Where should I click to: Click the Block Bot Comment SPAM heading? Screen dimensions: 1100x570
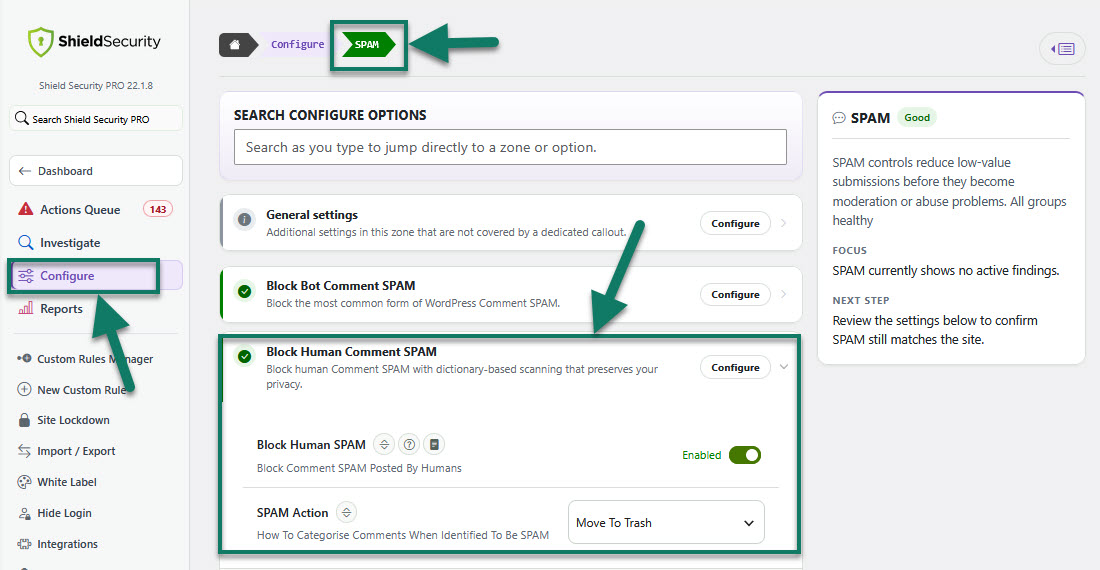[x=341, y=286]
